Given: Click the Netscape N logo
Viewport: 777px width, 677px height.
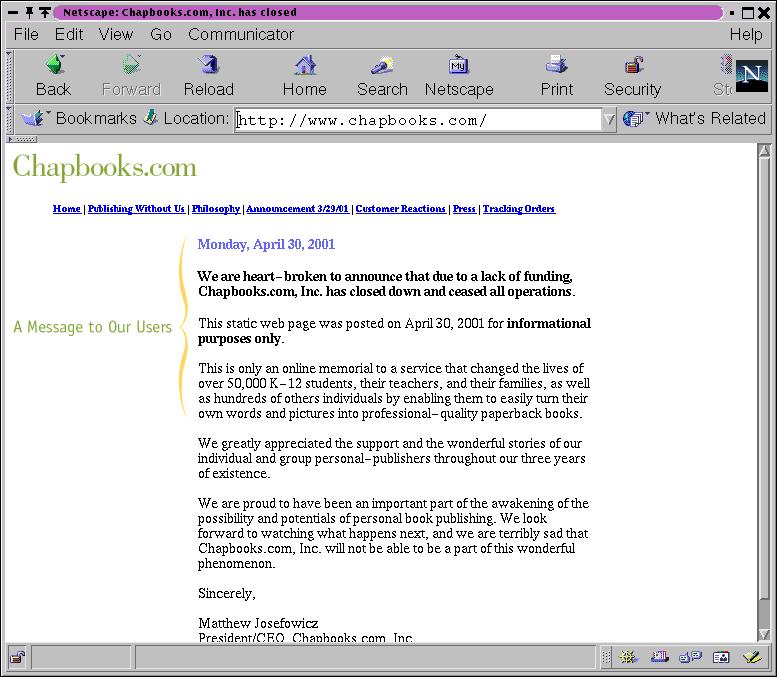Looking at the screenshot, I should tap(752, 76).
